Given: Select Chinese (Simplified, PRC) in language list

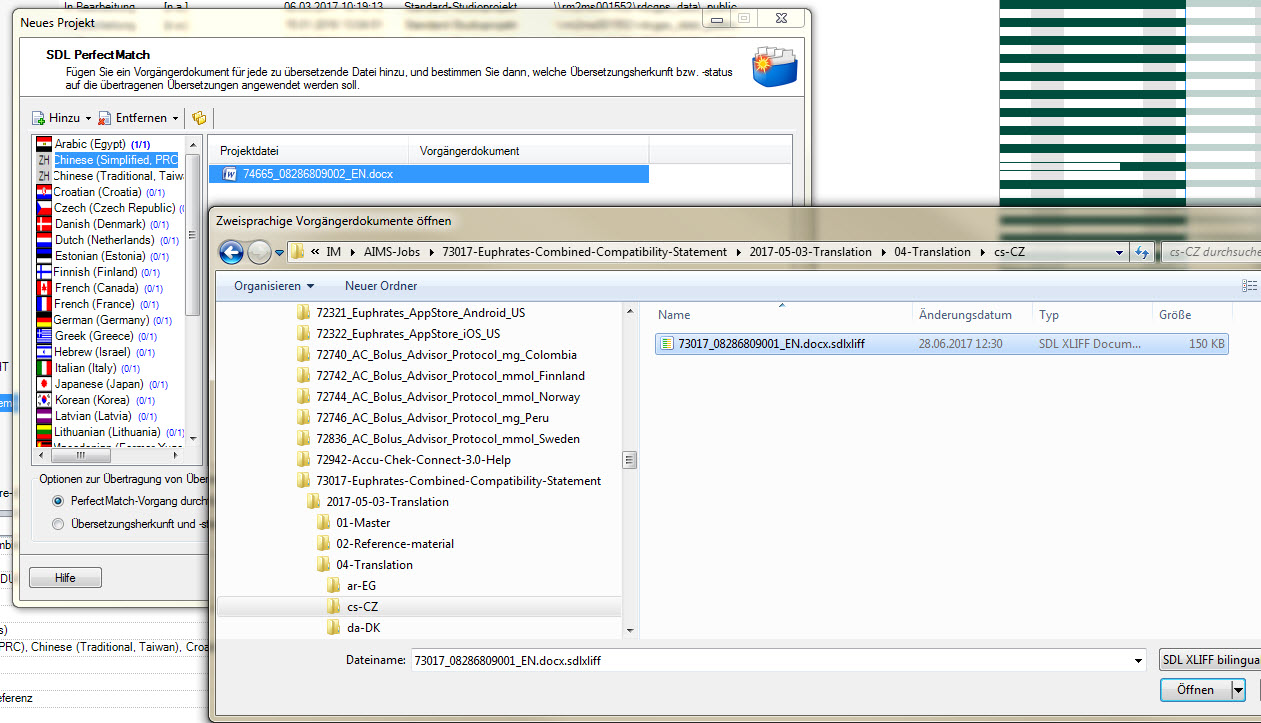Looking at the screenshot, I should 116,160.
